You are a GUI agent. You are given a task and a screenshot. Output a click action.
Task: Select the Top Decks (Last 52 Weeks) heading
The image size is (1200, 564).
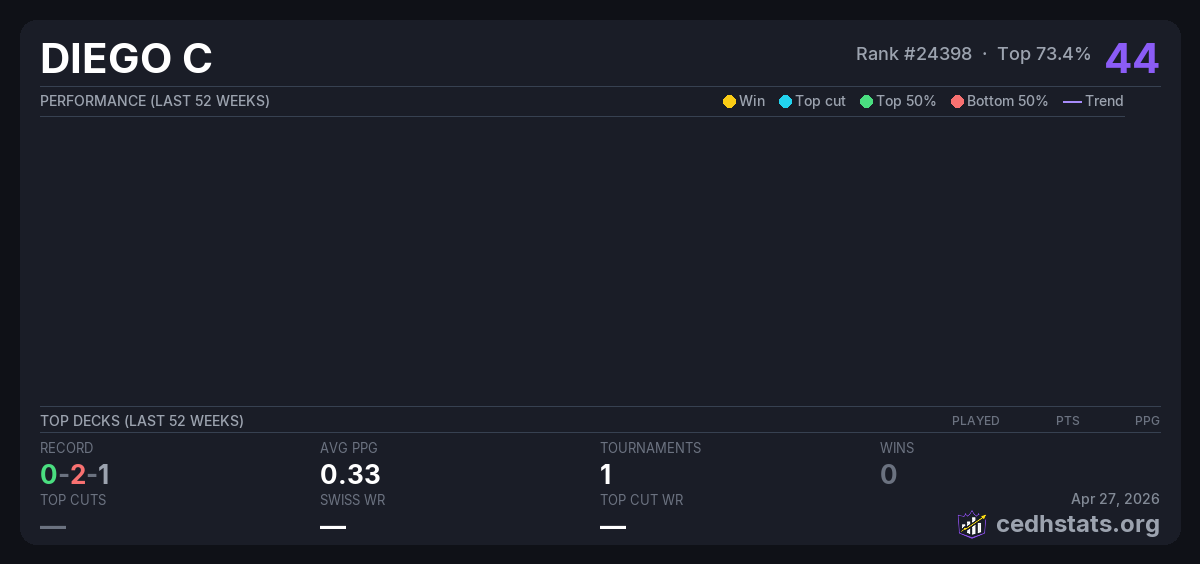[142, 421]
